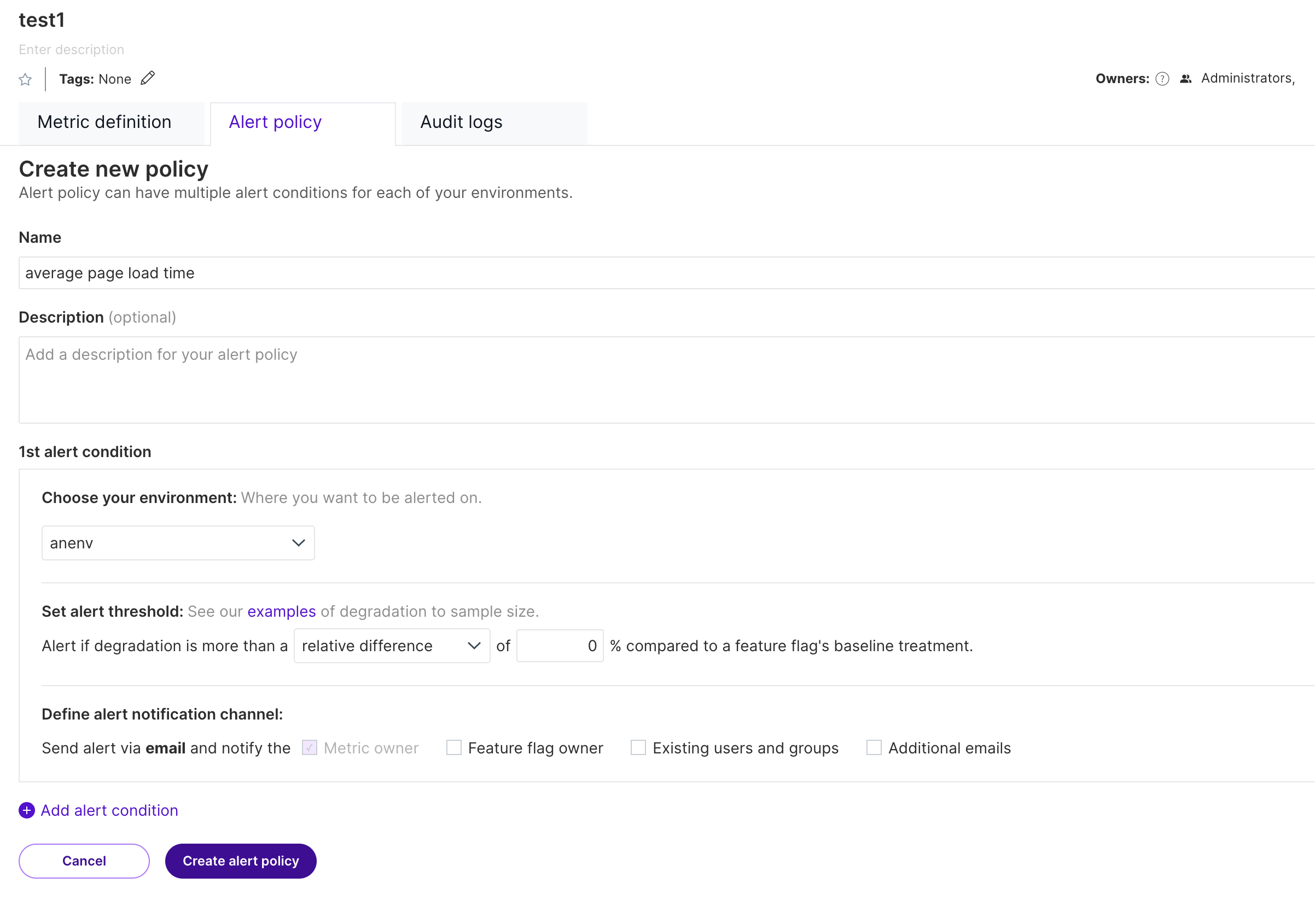This screenshot has width=1315, height=924.
Task: Click the plus icon beside Add alert condition
Action: pos(26,811)
